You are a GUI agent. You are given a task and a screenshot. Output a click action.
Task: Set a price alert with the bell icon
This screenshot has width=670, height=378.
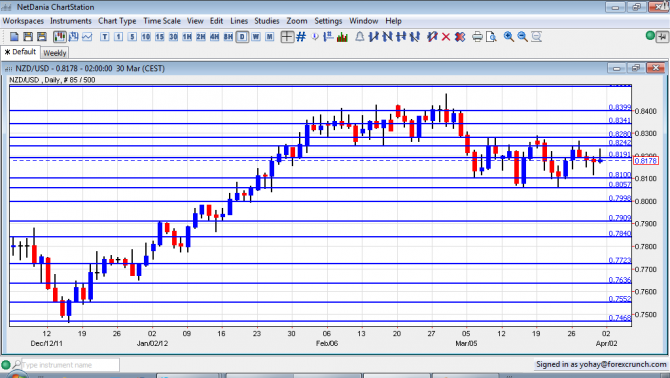[360, 37]
